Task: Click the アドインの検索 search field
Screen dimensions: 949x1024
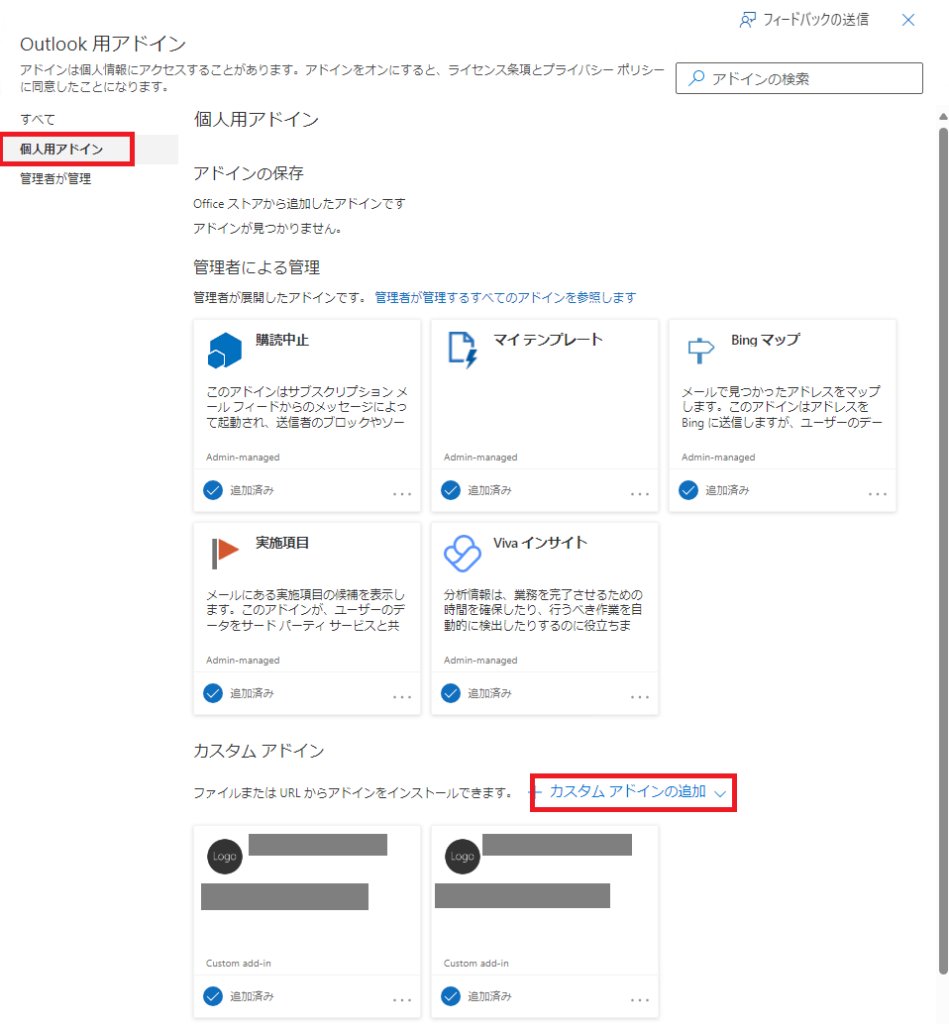Action: (x=810, y=78)
